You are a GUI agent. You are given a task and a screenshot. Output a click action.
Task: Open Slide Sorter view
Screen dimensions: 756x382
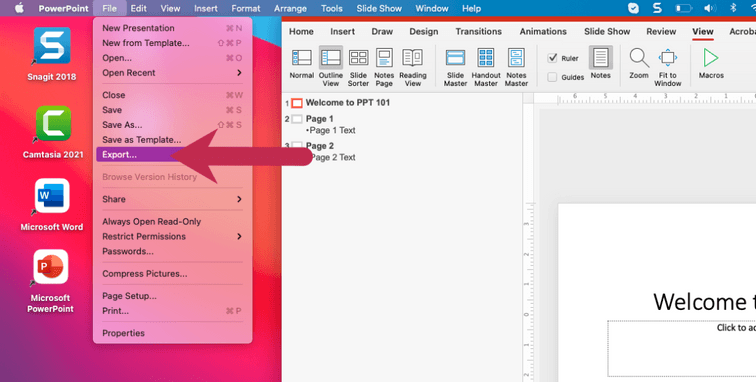pyautogui.click(x=358, y=67)
